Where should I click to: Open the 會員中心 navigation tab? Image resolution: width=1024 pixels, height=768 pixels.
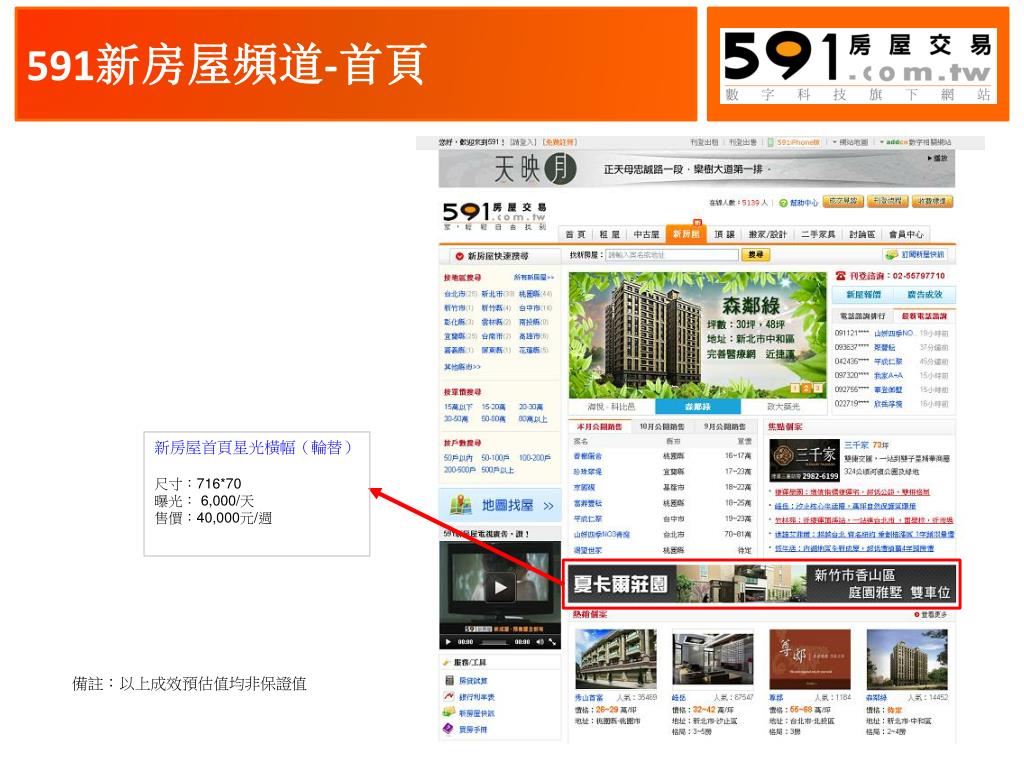(x=906, y=234)
